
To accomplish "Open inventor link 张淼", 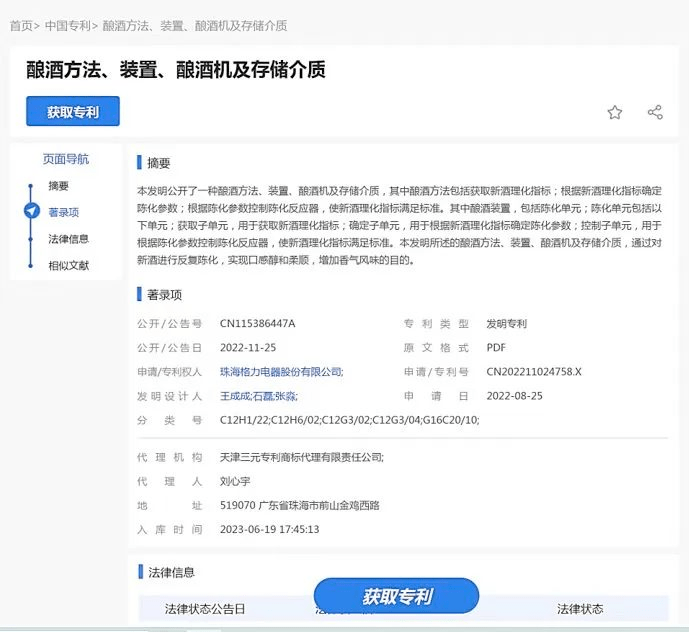I will coord(285,396).
